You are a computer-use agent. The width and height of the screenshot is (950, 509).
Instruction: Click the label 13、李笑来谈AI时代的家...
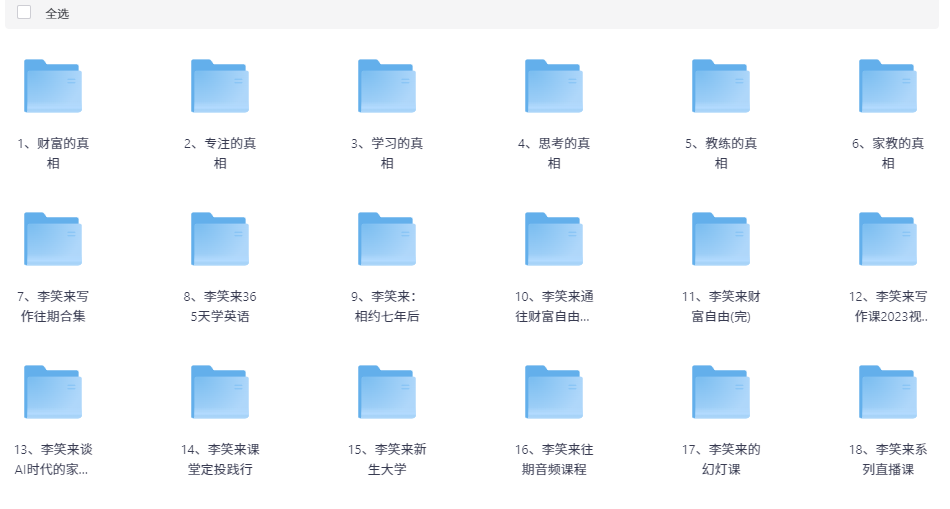point(53,459)
